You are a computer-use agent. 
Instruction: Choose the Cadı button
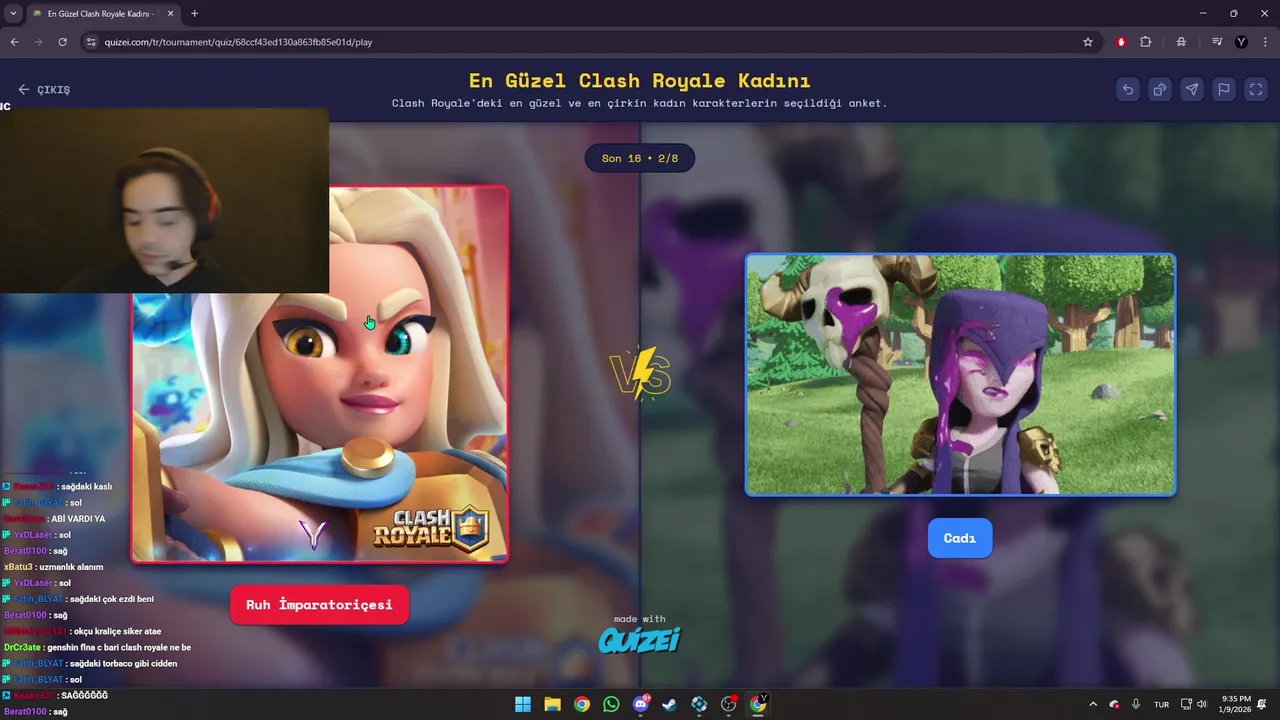click(x=959, y=538)
